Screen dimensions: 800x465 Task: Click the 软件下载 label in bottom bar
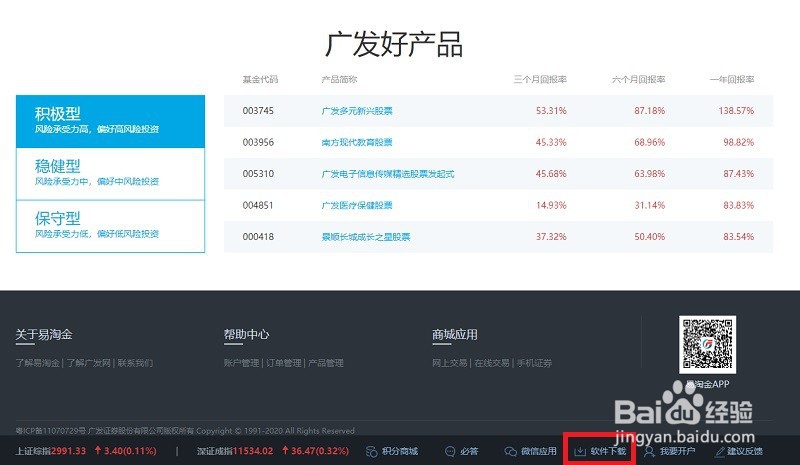(608, 452)
